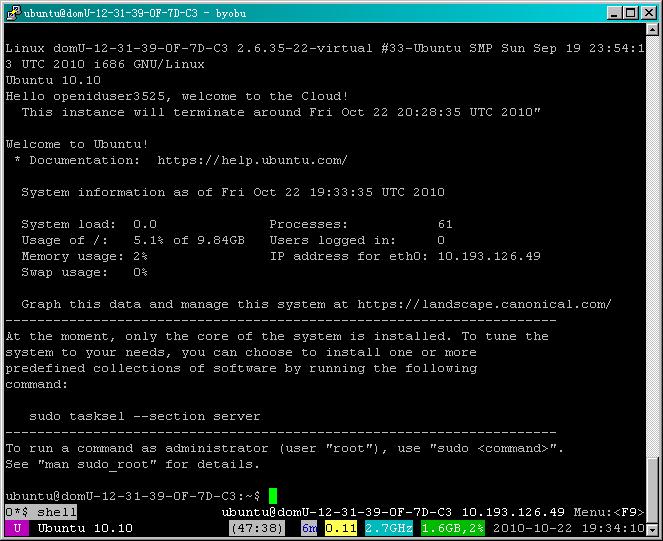Click the 'Welcome to Ubuntu!' line
Screen dimensions: 663x541
77,144
